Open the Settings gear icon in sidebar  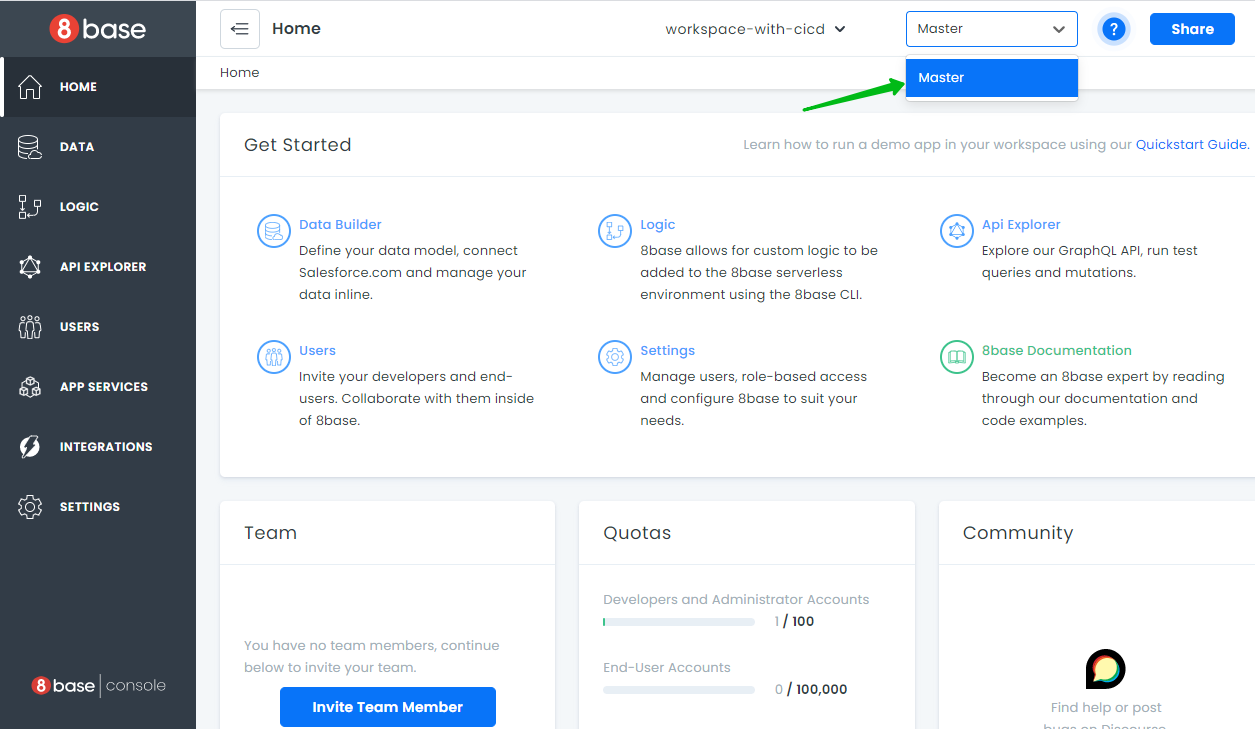[x=30, y=507]
